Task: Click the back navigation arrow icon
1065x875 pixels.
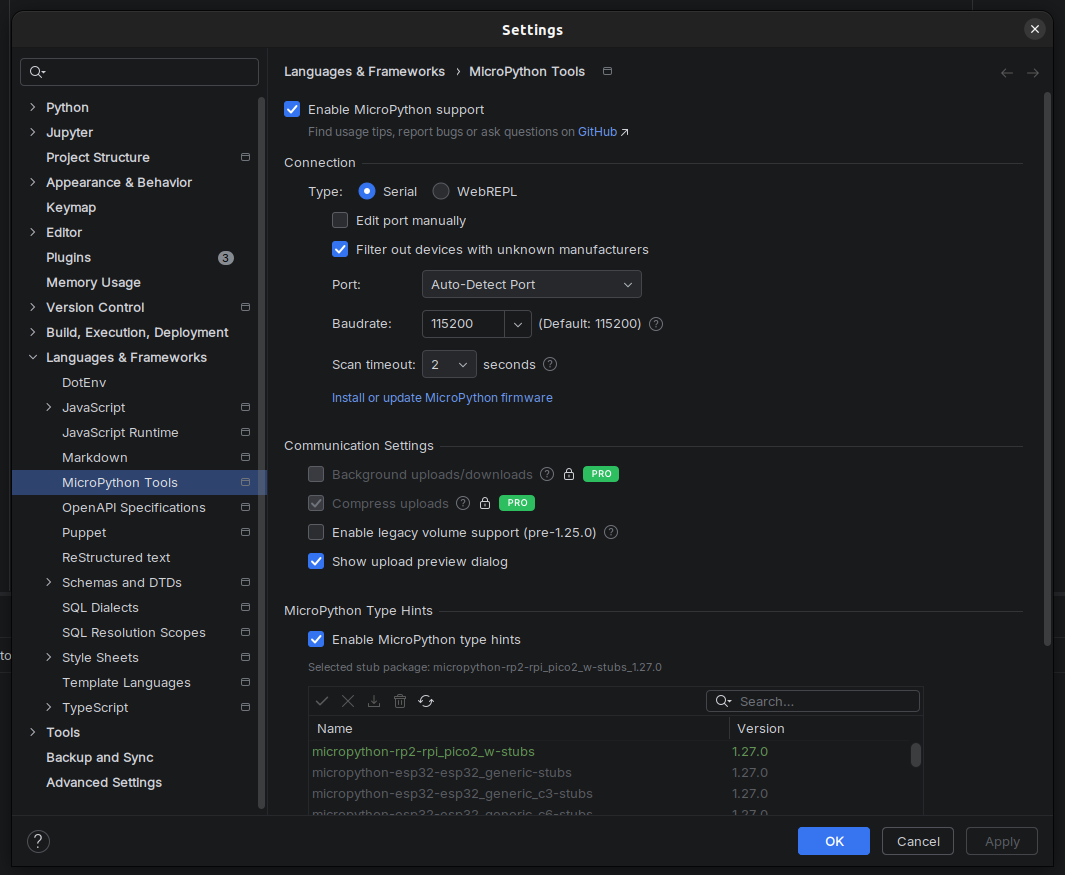Action: coord(1007,73)
